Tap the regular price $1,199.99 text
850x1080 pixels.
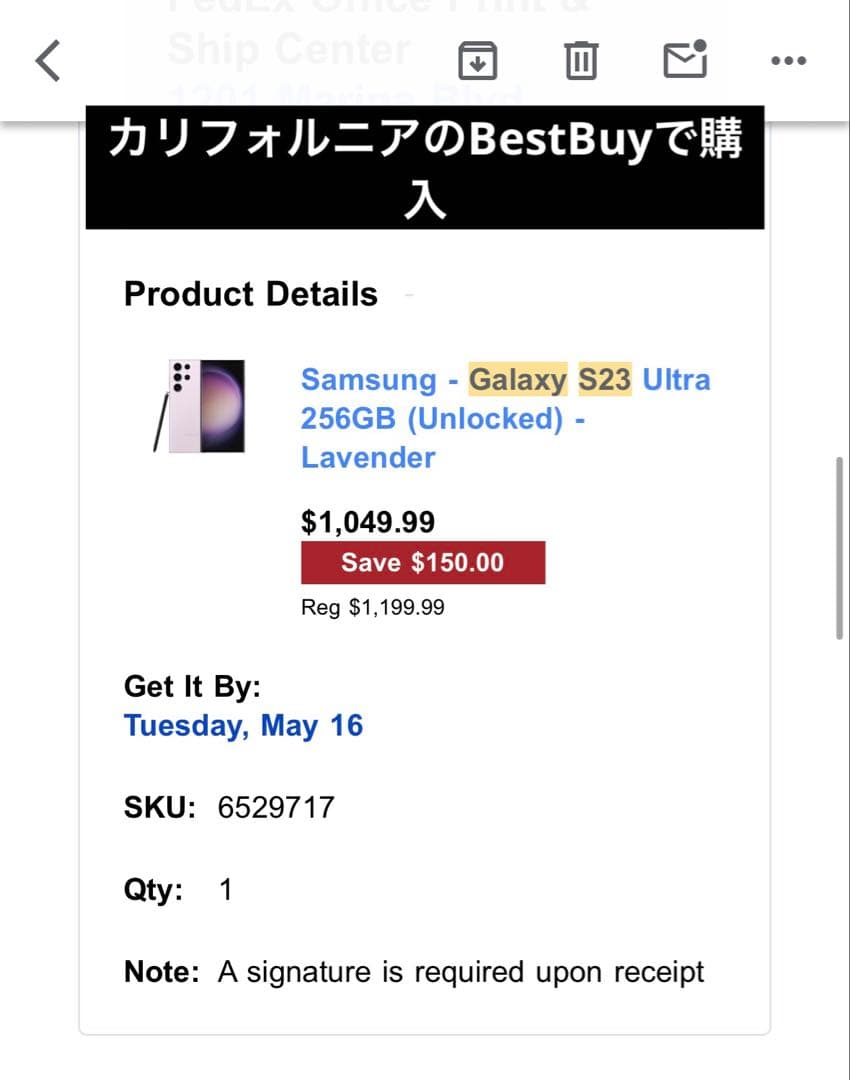tap(373, 606)
